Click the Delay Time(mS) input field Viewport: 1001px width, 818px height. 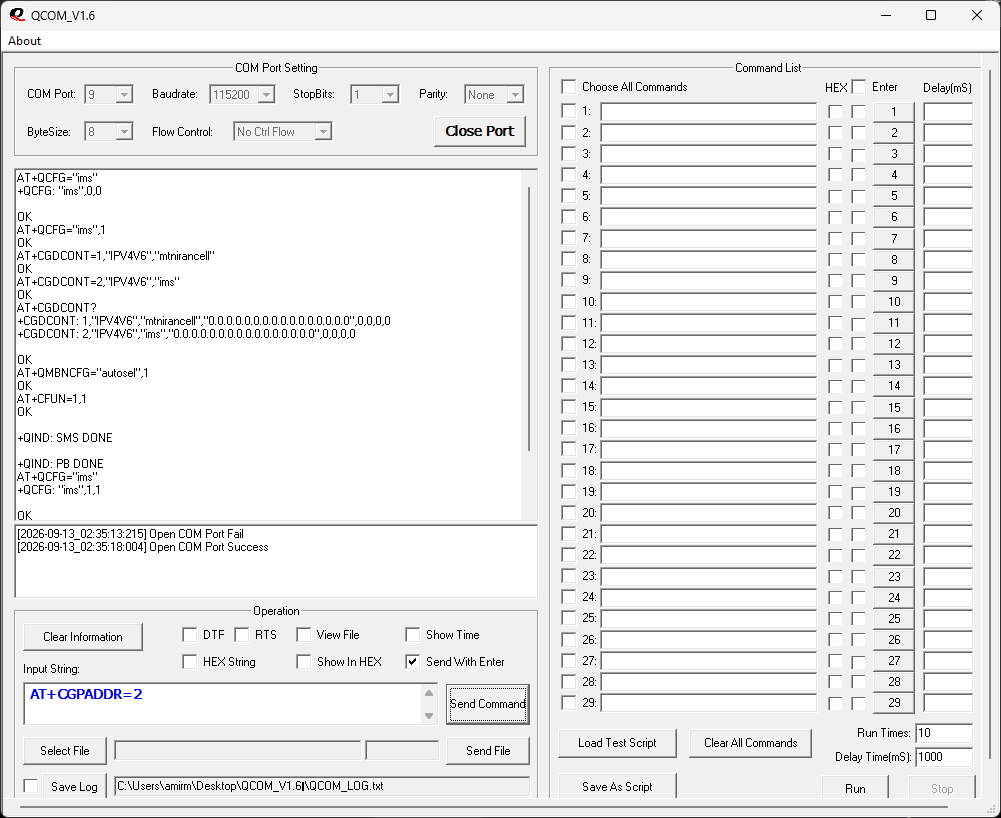click(x=944, y=757)
